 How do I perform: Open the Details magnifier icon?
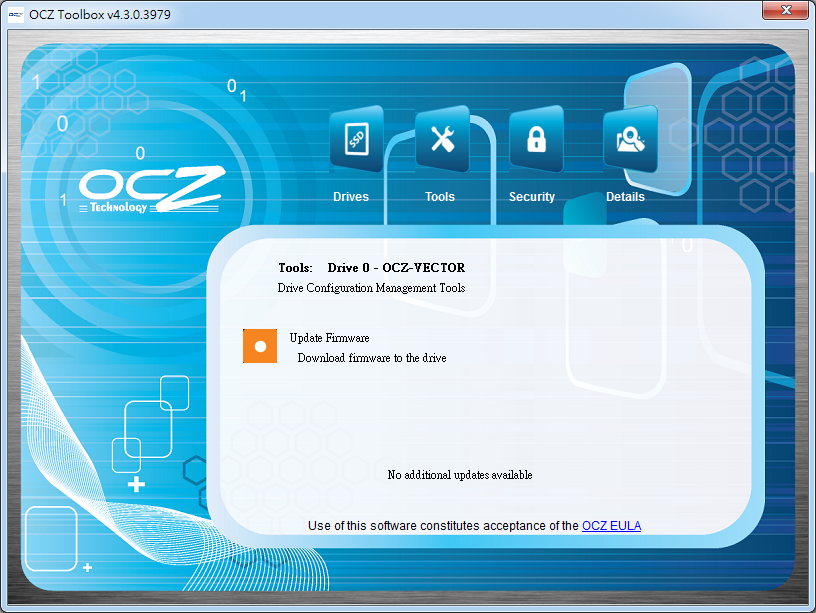(x=630, y=139)
